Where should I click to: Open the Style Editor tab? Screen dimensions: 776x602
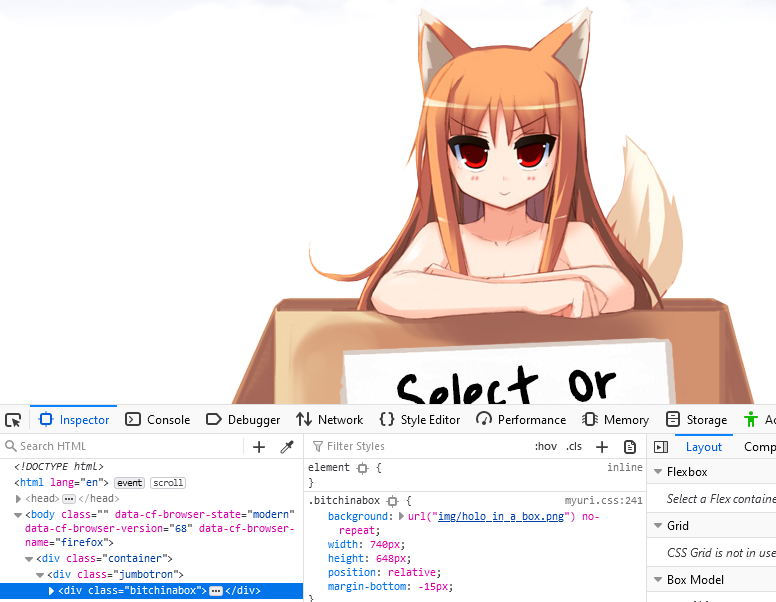(x=420, y=420)
